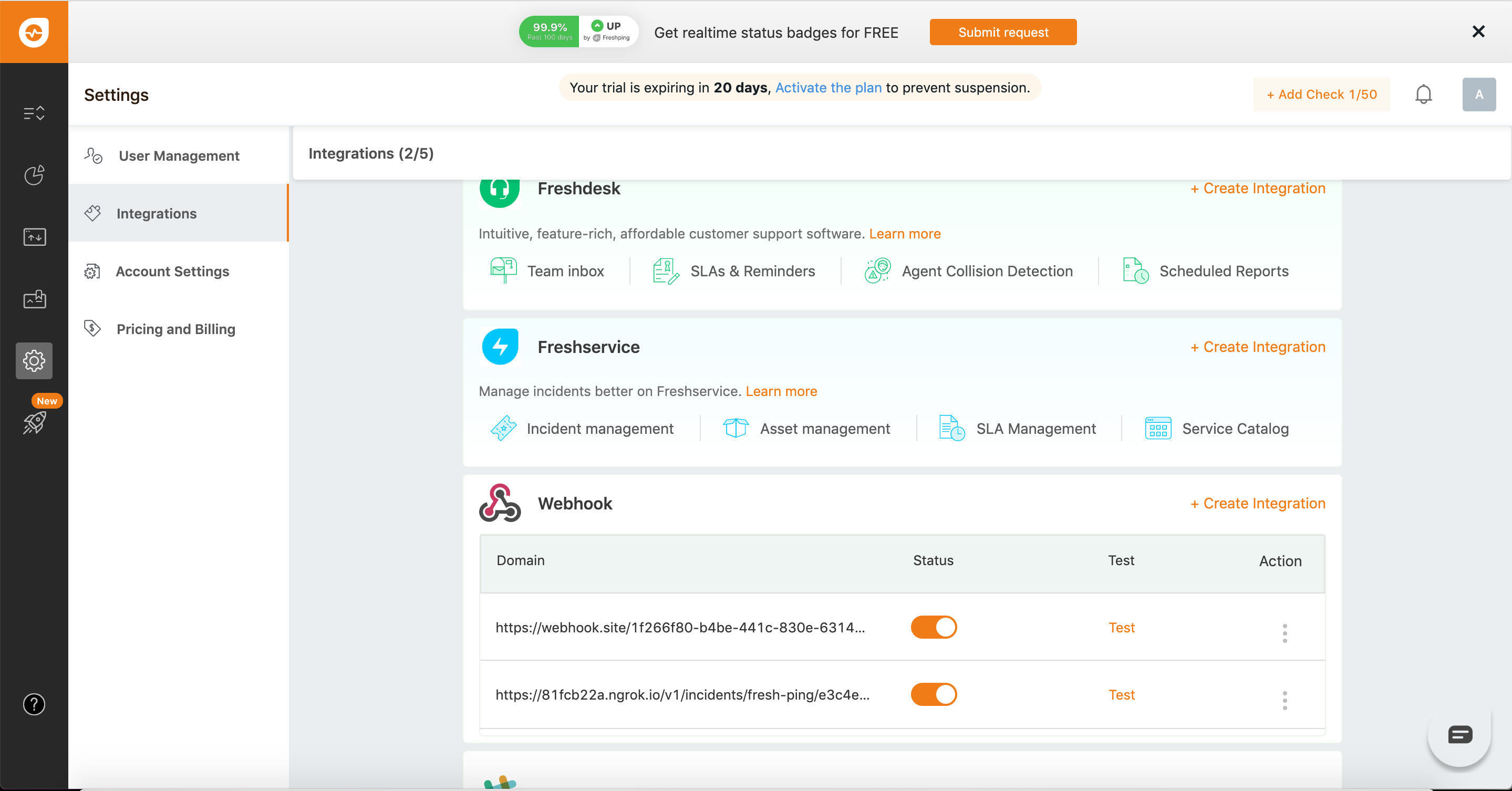Open the chat widget bubble
Screen dimensions: 1512x791
[1459, 735]
